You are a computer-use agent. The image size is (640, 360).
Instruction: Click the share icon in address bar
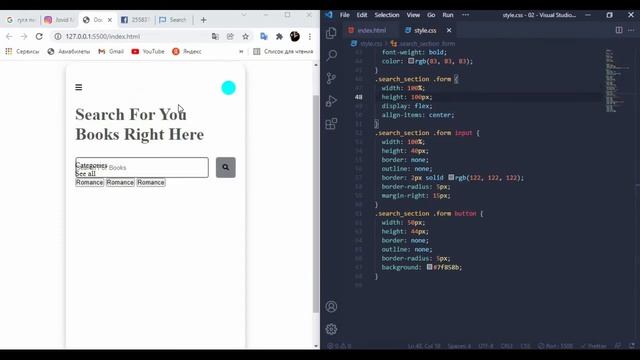[230, 36]
